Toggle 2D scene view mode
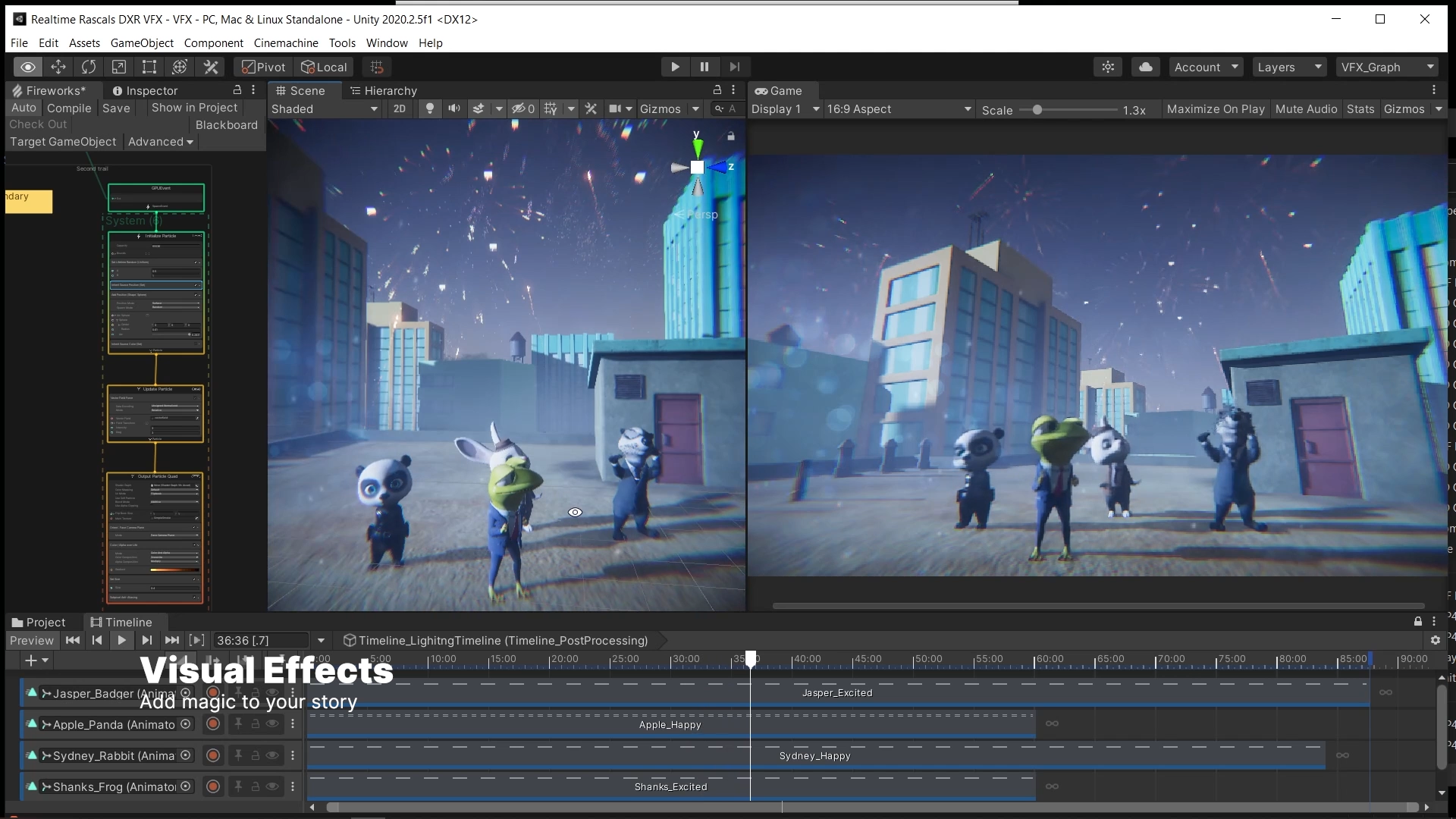The height and width of the screenshot is (819, 1456). tap(400, 108)
